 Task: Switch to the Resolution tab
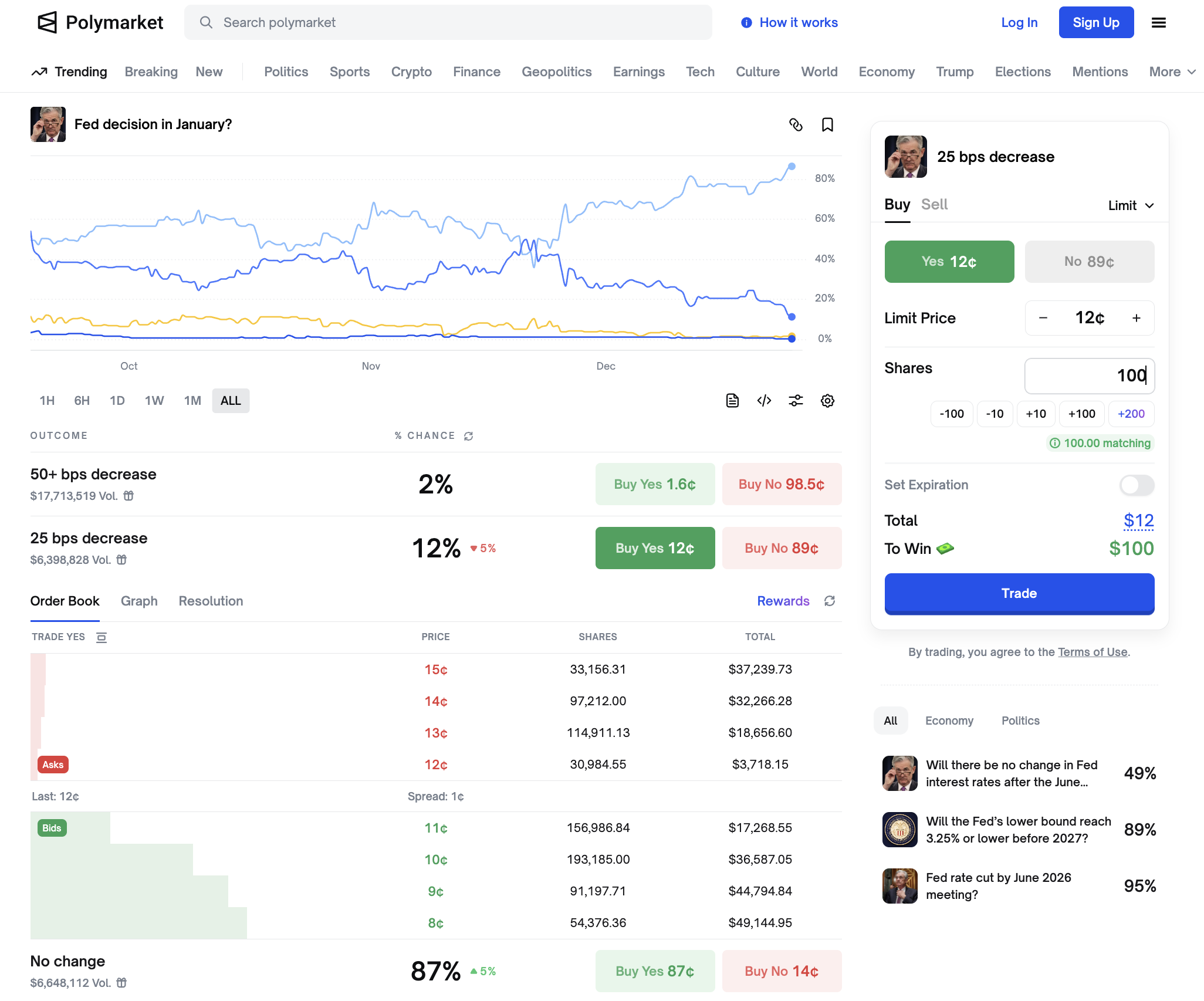coord(211,601)
